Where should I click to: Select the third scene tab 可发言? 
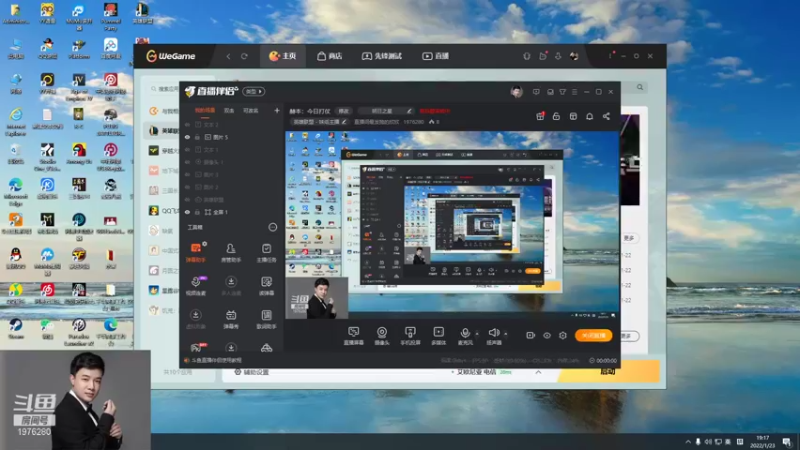point(251,111)
